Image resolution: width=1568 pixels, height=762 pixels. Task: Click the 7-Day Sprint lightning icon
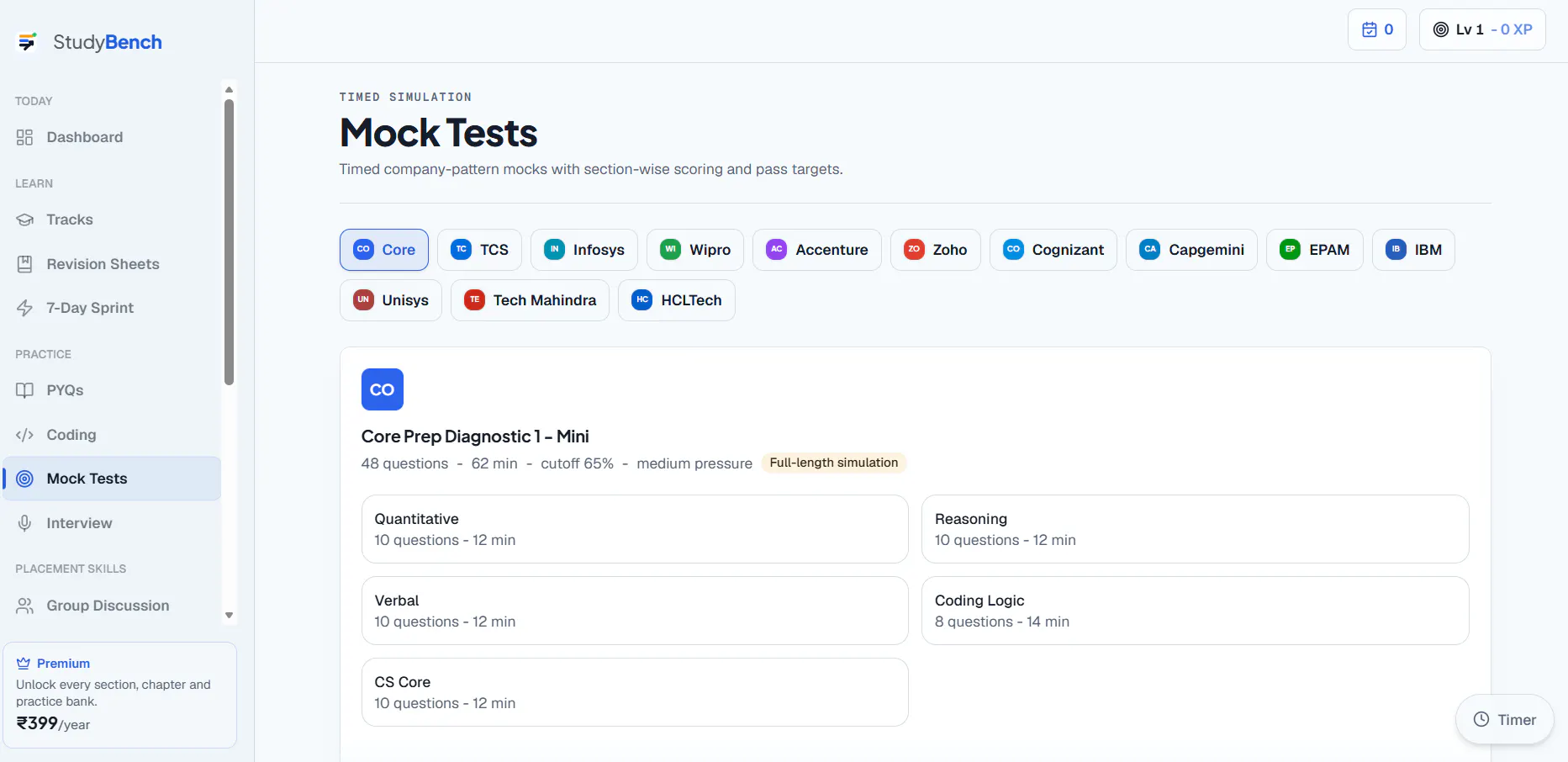click(25, 308)
